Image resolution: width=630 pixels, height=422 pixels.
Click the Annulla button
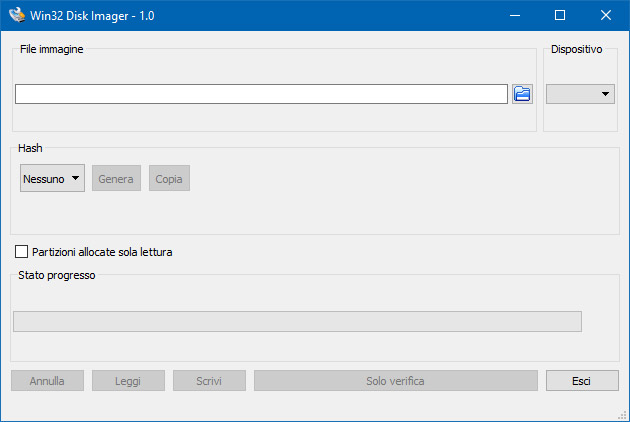(x=47, y=381)
